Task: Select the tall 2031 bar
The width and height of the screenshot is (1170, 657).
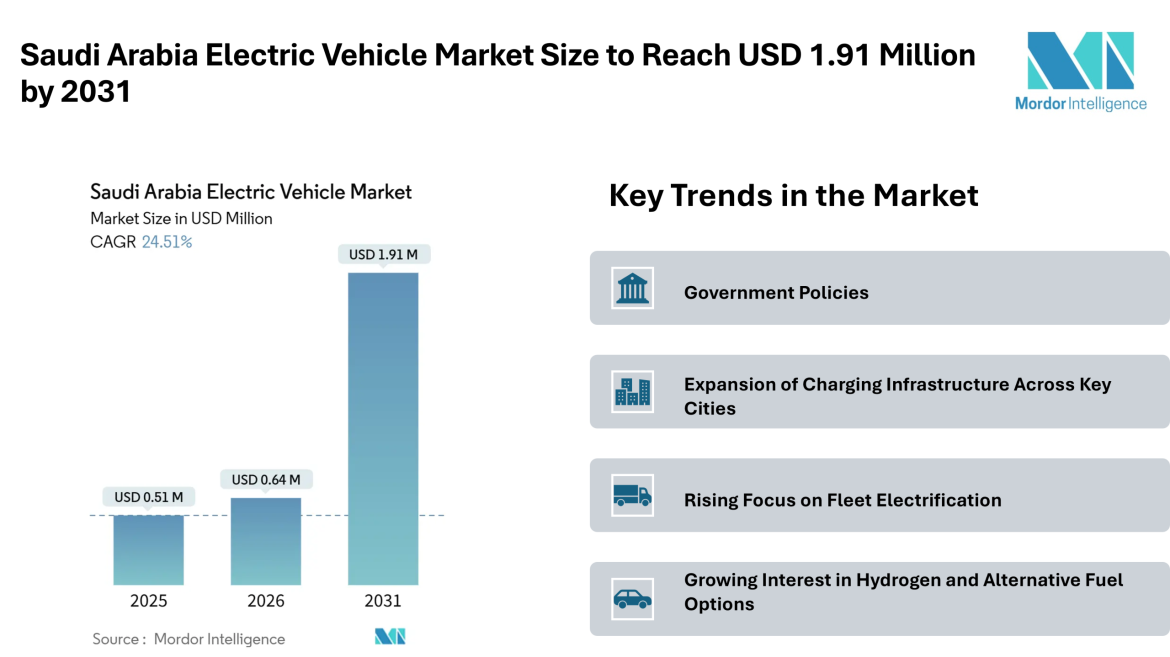Action: 383,428
